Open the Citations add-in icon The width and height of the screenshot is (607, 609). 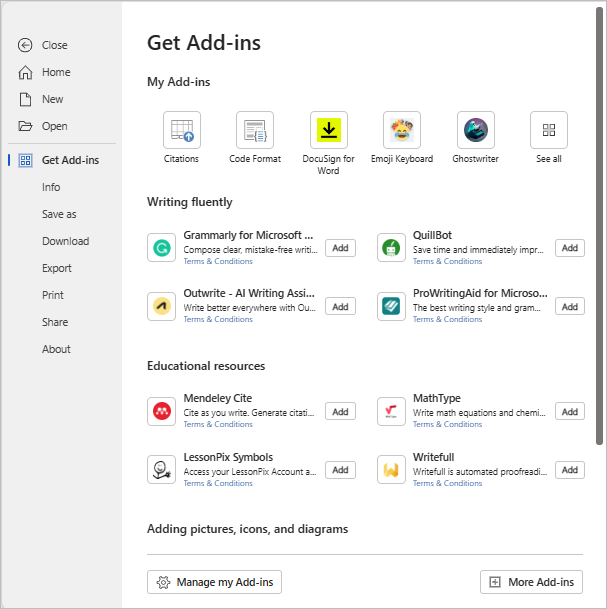pos(182,130)
